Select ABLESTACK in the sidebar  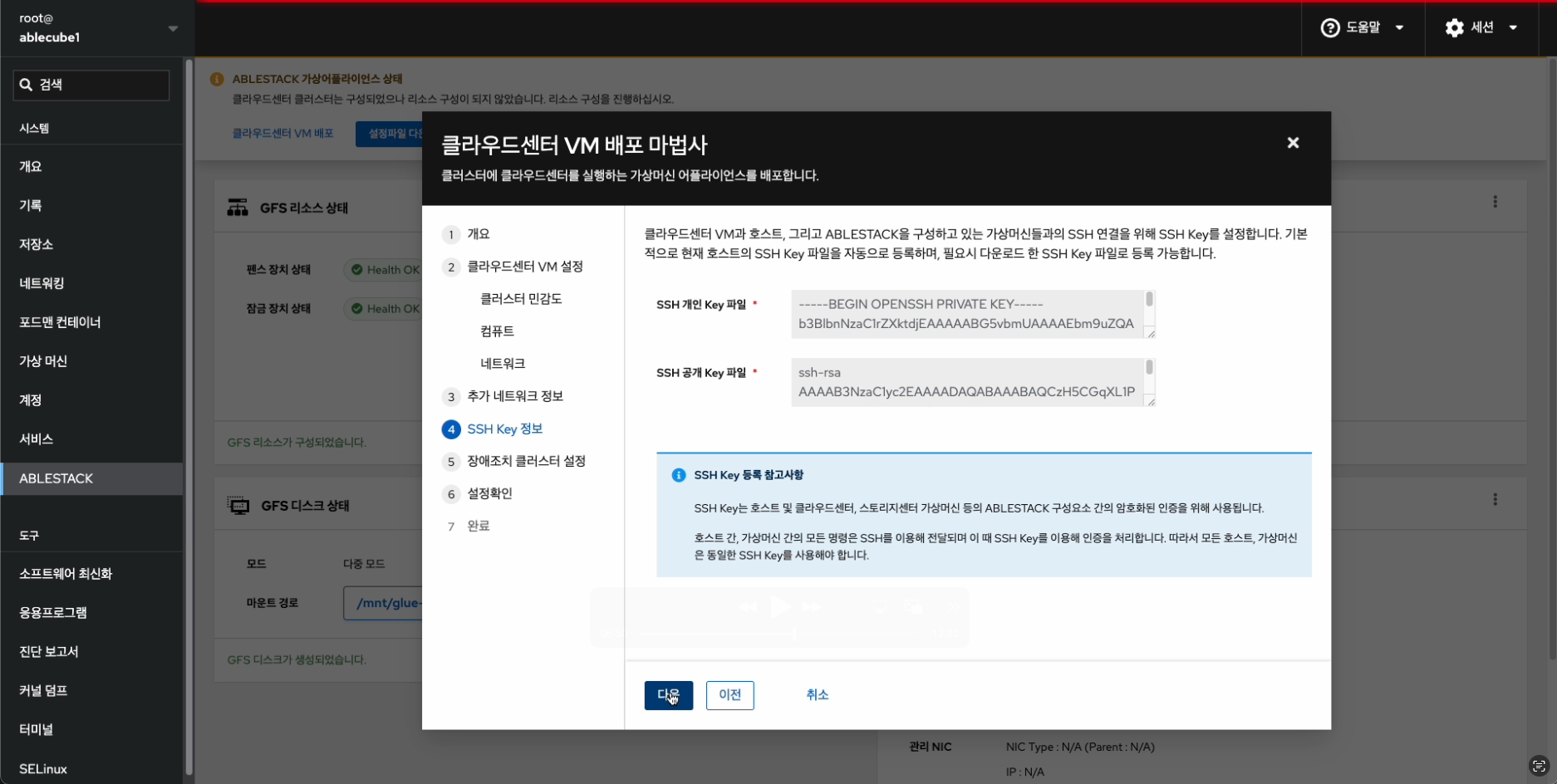(91, 478)
